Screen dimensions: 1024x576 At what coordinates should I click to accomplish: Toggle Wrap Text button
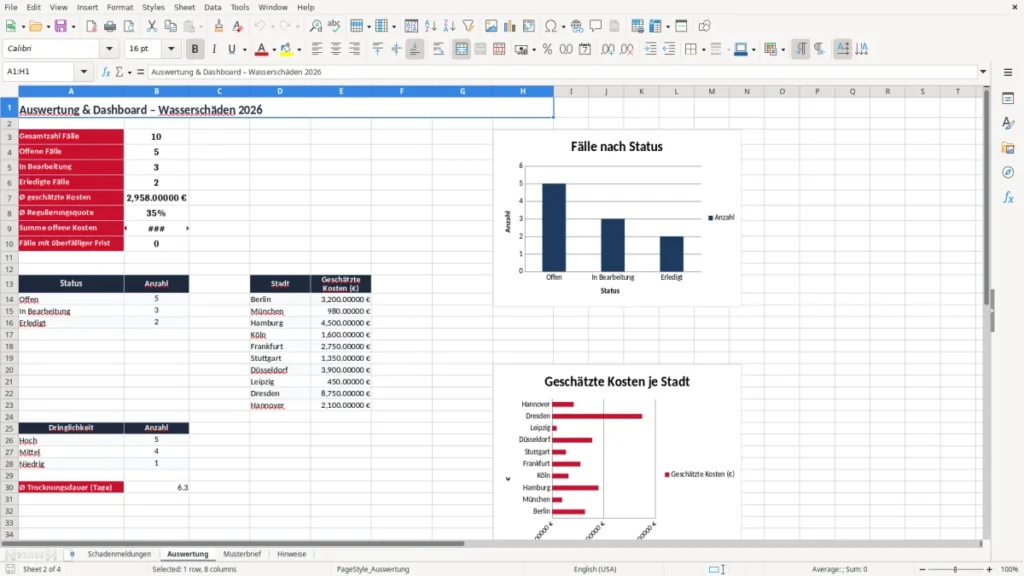pyautogui.click(x=438, y=49)
